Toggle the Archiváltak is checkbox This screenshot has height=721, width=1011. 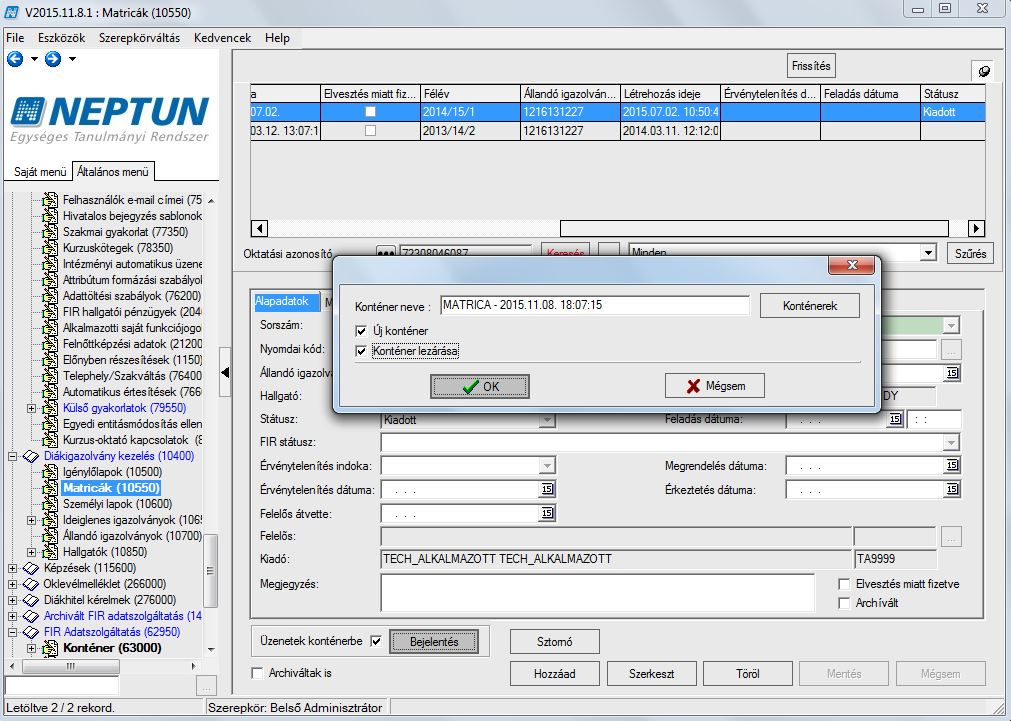tap(257, 673)
